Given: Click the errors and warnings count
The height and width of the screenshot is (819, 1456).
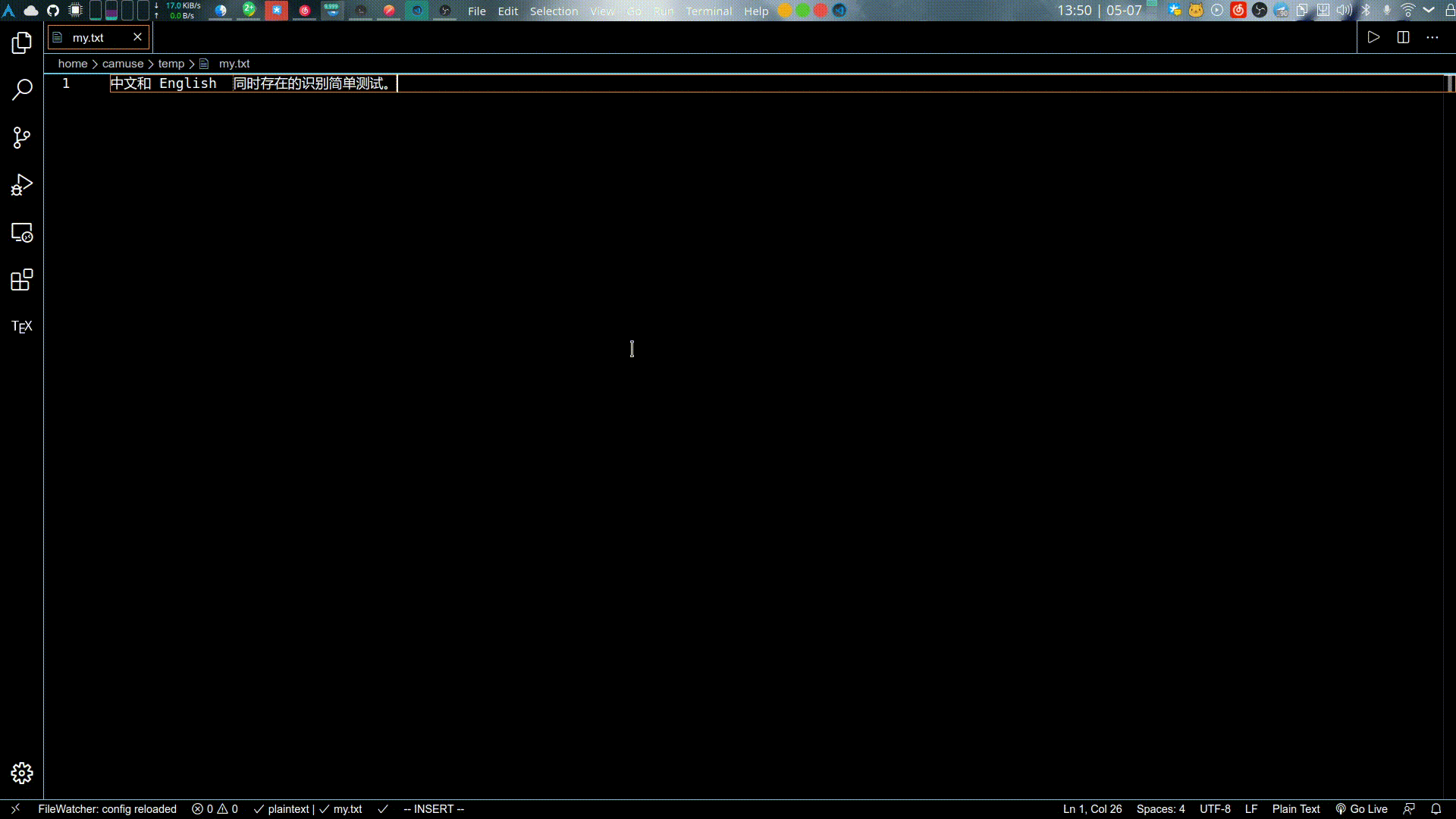Looking at the screenshot, I should [215, 809].
